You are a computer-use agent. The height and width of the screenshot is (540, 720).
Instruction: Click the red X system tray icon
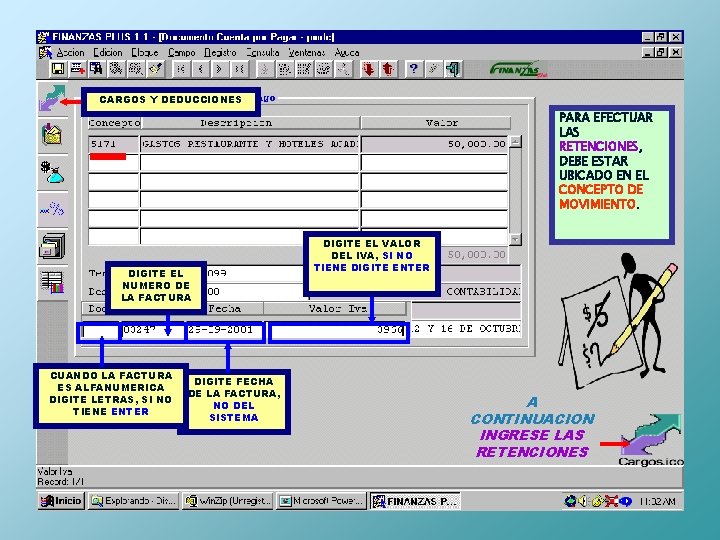coord(611,501)
